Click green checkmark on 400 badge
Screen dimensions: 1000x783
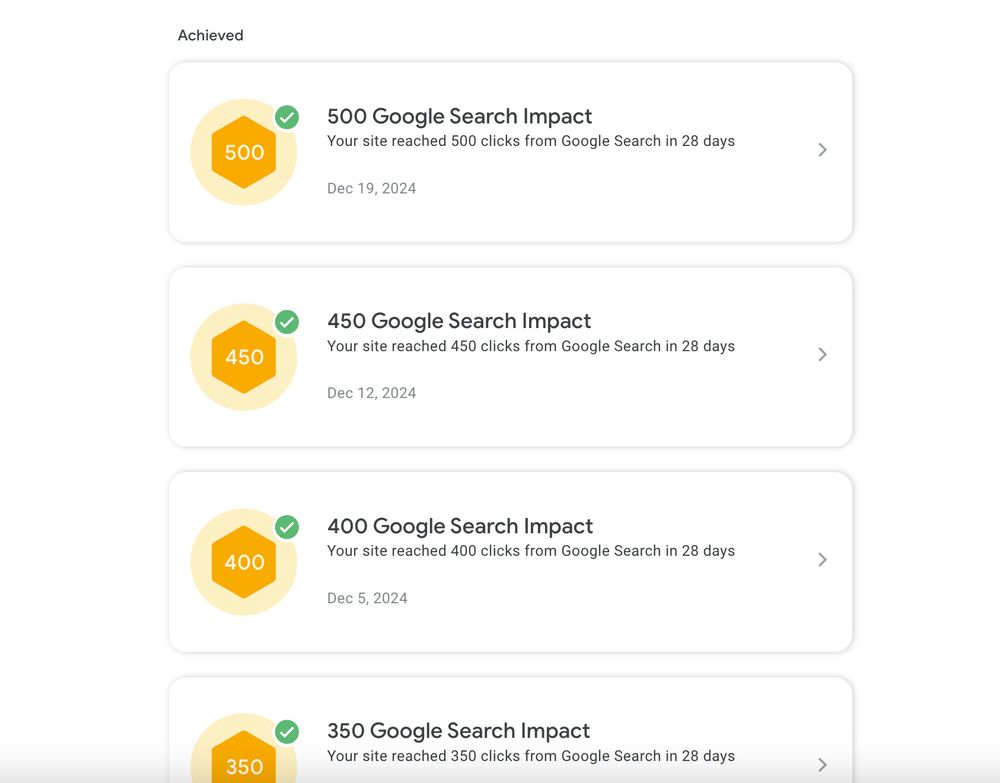287,527
